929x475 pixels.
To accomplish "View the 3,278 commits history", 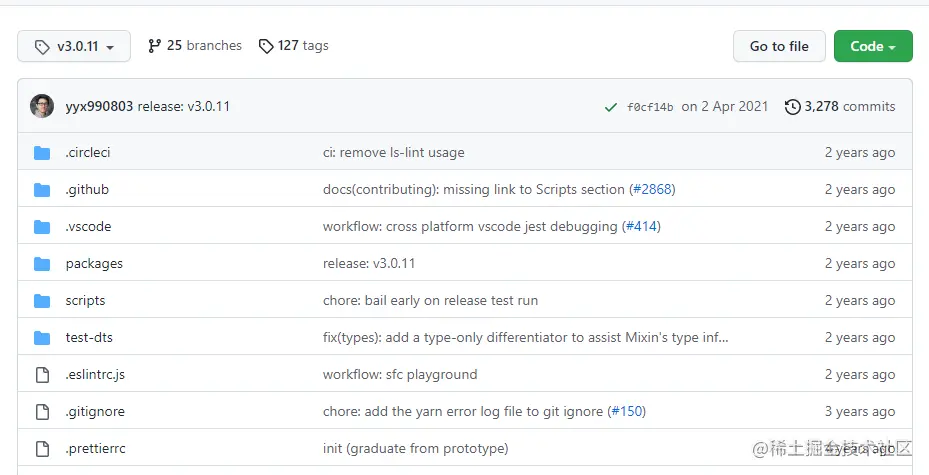I will click(849, 107).
